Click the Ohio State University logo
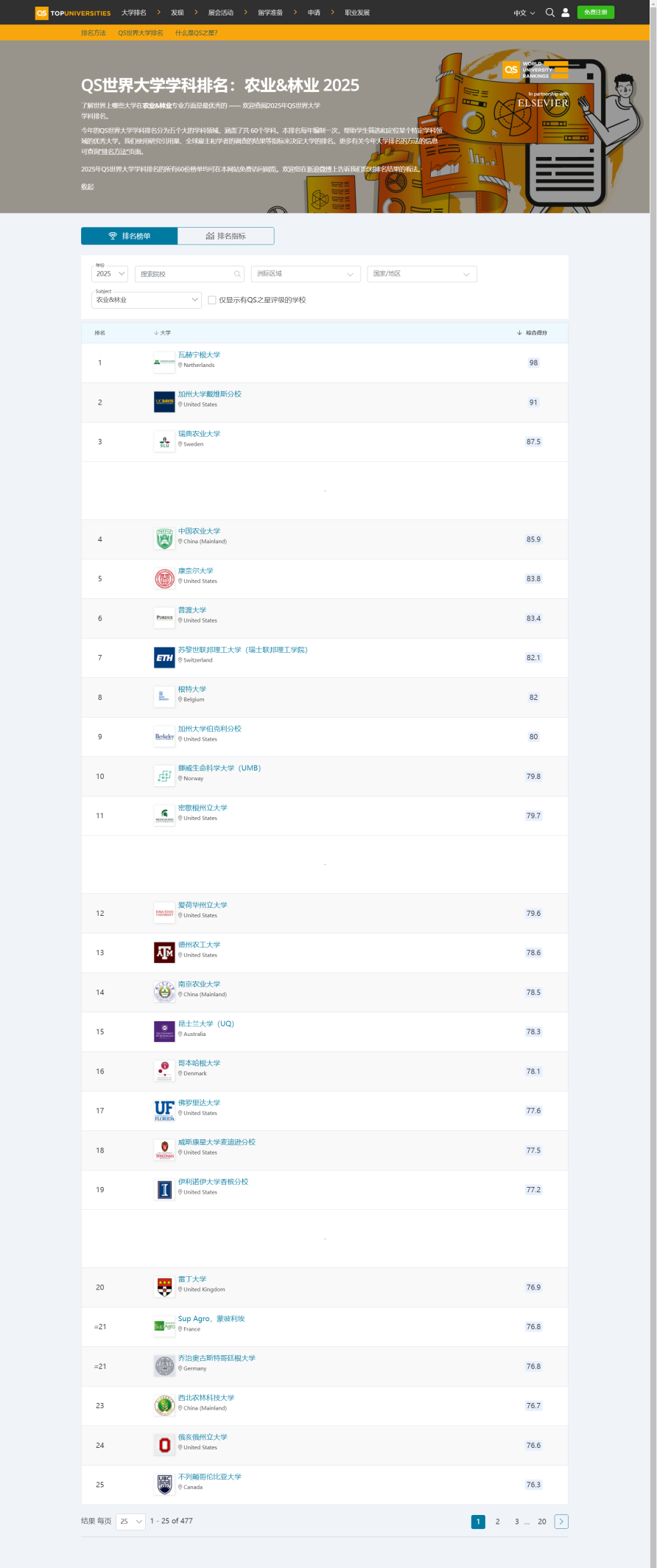Image resolution: width=657 pixels, height=1568 pixels. 164,1445
